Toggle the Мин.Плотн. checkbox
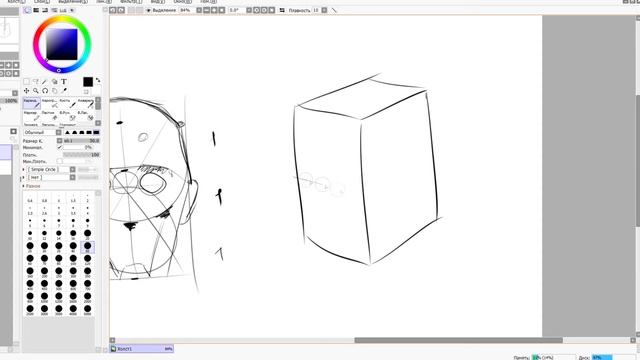Screen dimensions: 640x360 coord(60,161)
